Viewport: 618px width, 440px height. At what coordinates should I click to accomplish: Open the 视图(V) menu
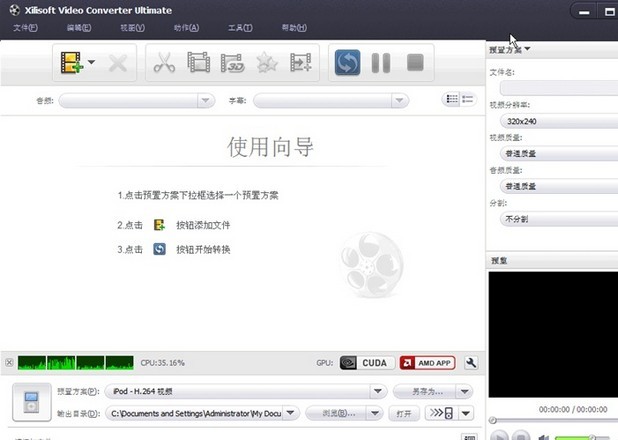(x=132, y=28)
